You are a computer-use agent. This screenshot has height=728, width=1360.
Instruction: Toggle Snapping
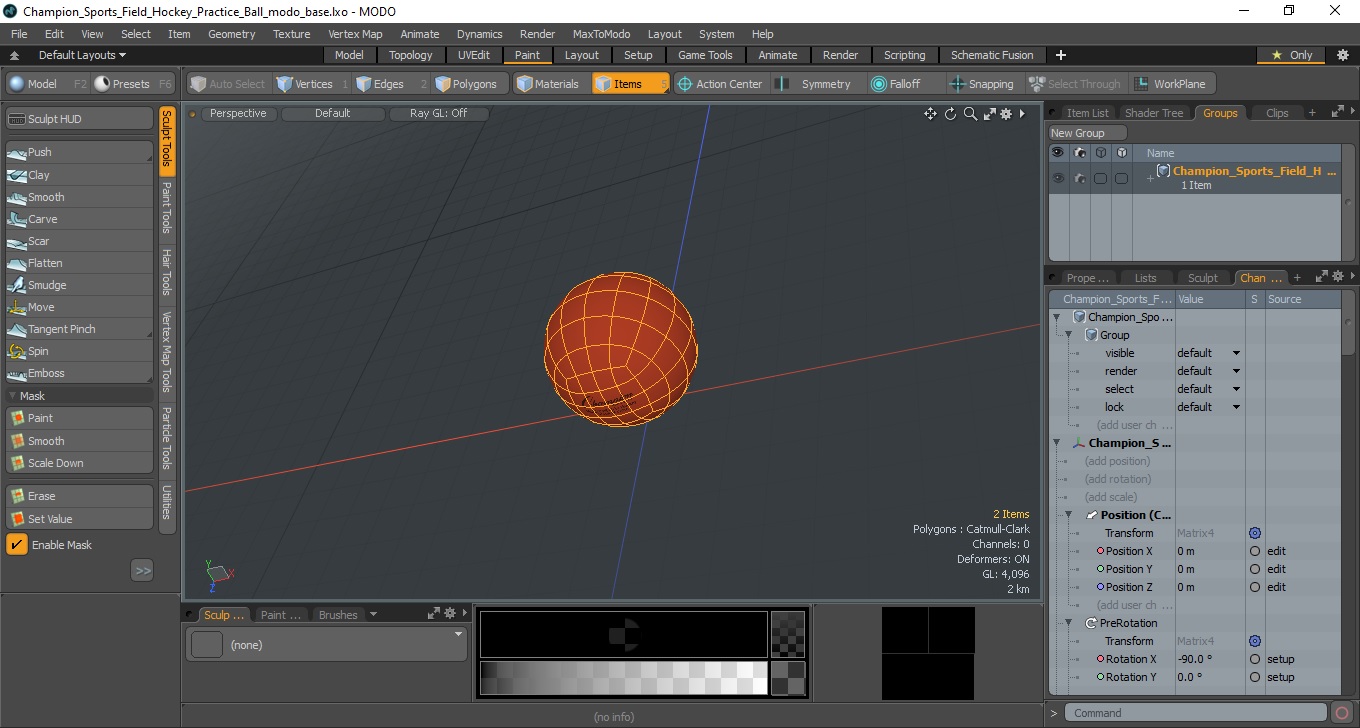click(x=983, y=84)
